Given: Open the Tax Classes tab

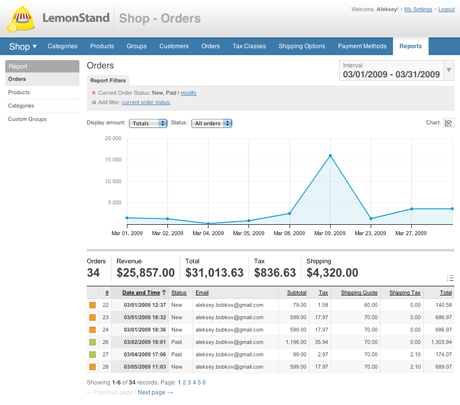Looking at the screenshot, I should click(x=249, y=46).
